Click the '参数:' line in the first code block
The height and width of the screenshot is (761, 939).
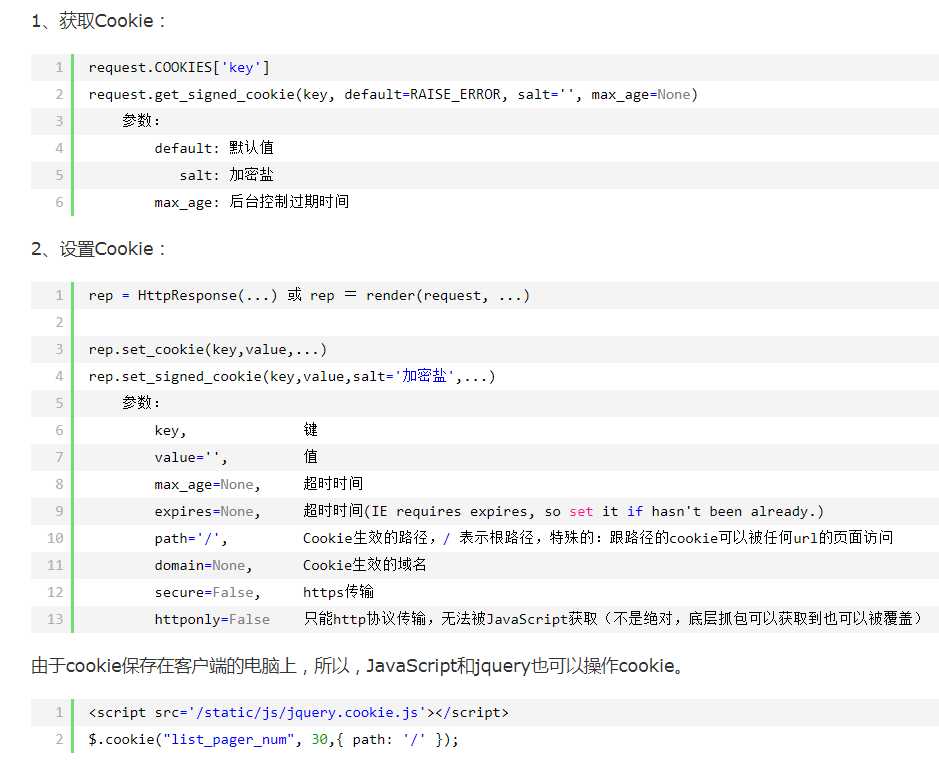tap(141, 121)
